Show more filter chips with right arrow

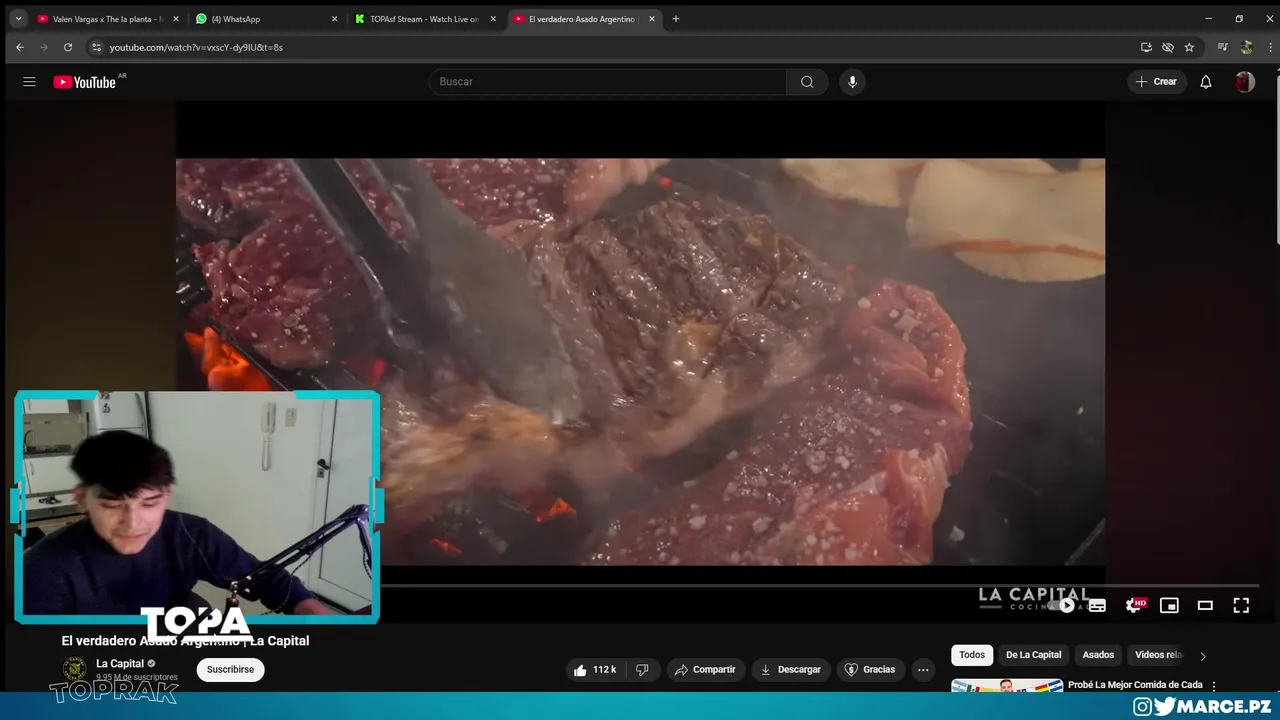point(1203,656)
